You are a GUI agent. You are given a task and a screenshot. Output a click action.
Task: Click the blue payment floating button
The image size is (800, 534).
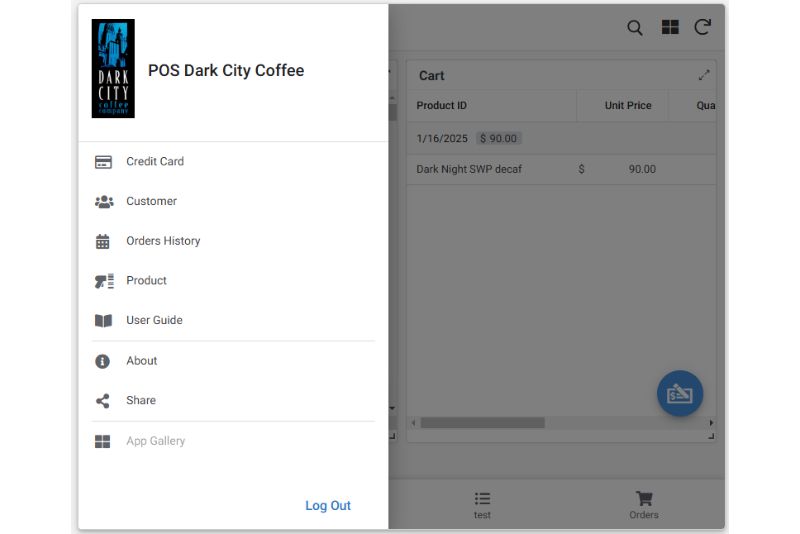pyautogui.click(x=680, y=393)
